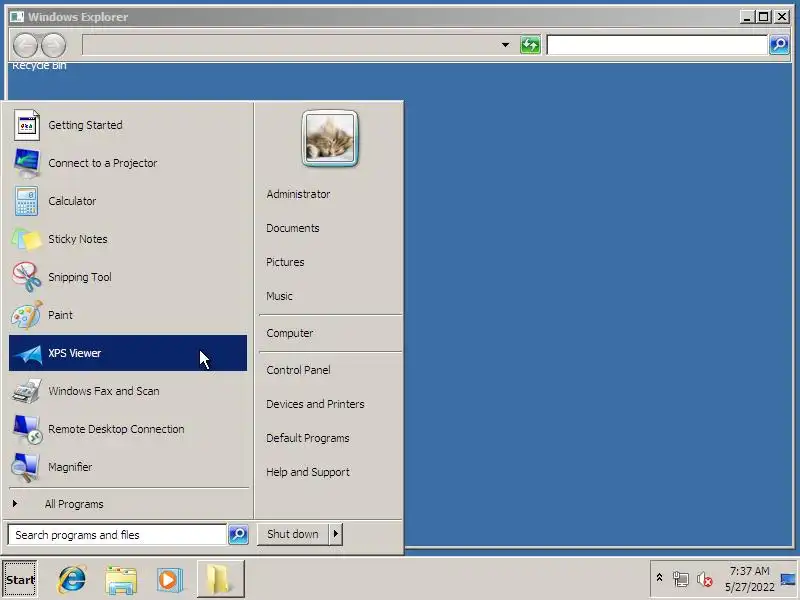The image size is (800, 600).
Task: Launch Snipping Tool
Action: pyautogui.click(x=128, y=277)
